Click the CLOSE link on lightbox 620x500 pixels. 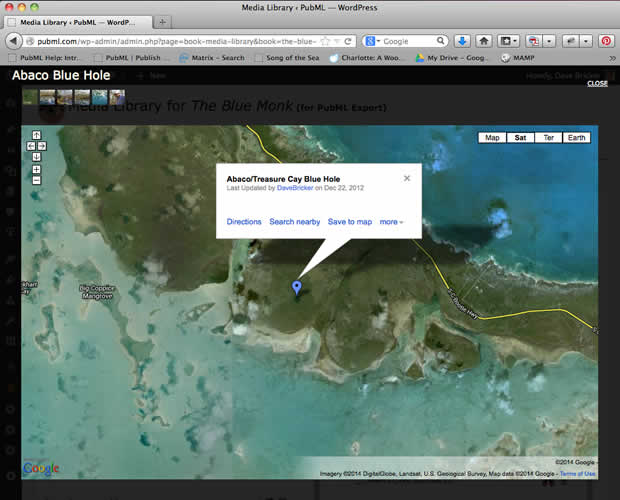click(597, 84)
